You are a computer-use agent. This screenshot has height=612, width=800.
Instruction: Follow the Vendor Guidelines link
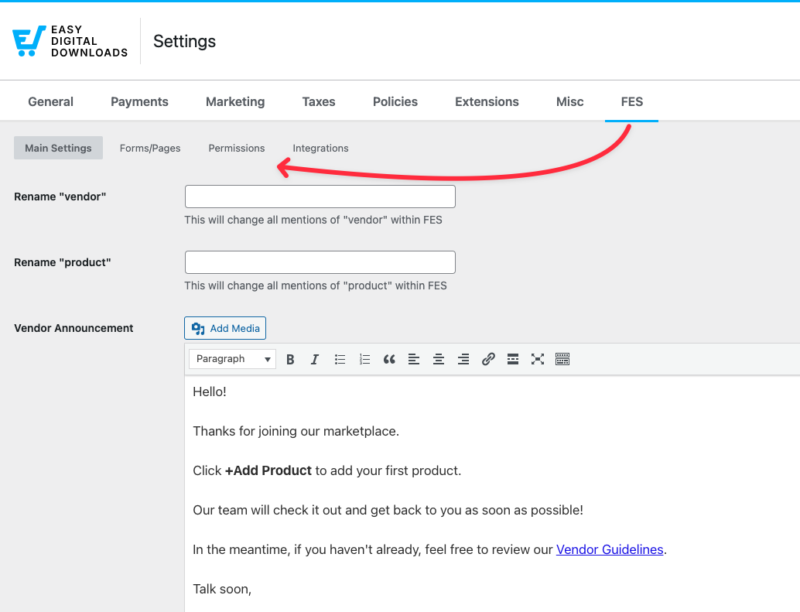point(610,549)
